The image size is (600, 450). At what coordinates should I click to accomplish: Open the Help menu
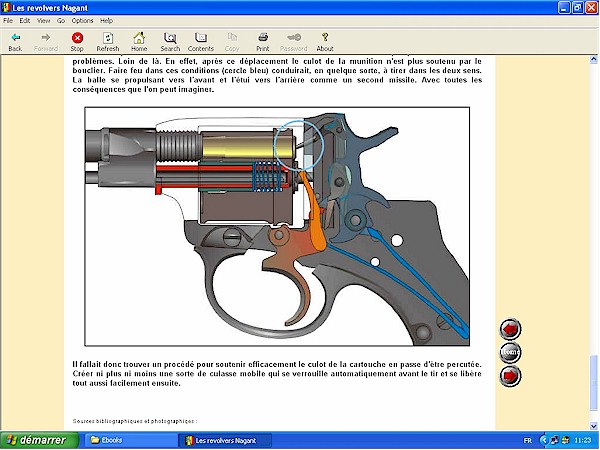point(106,21)
